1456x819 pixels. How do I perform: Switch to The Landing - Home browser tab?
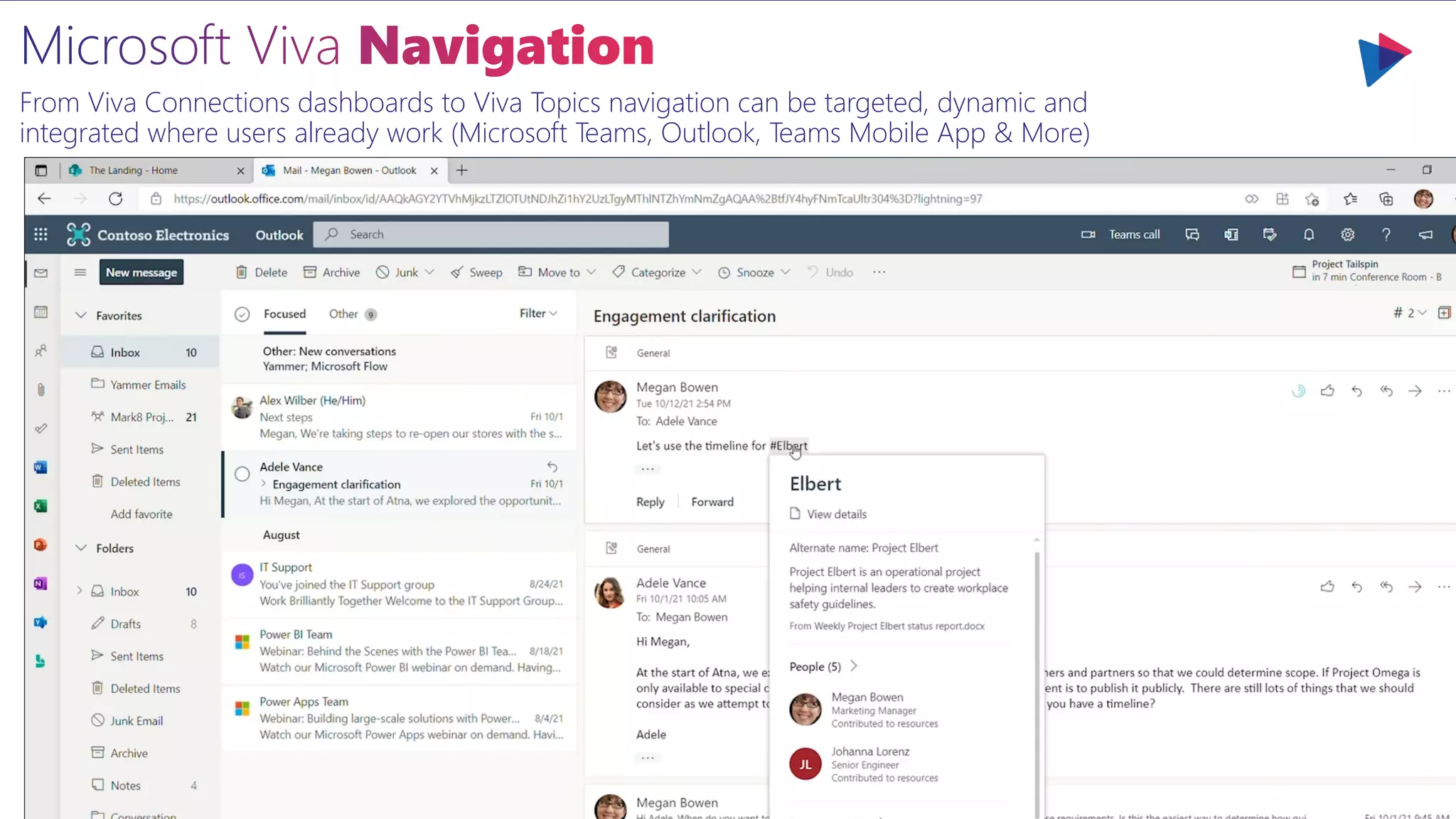click(x=157, y=171)
